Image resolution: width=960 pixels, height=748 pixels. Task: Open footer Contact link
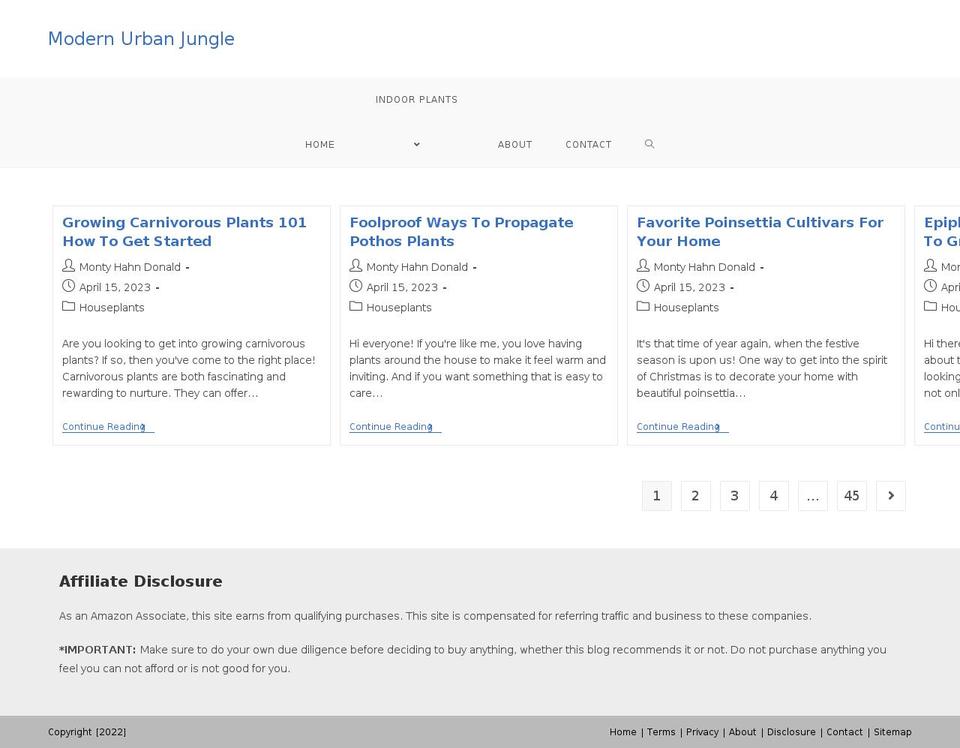[844, 732]
